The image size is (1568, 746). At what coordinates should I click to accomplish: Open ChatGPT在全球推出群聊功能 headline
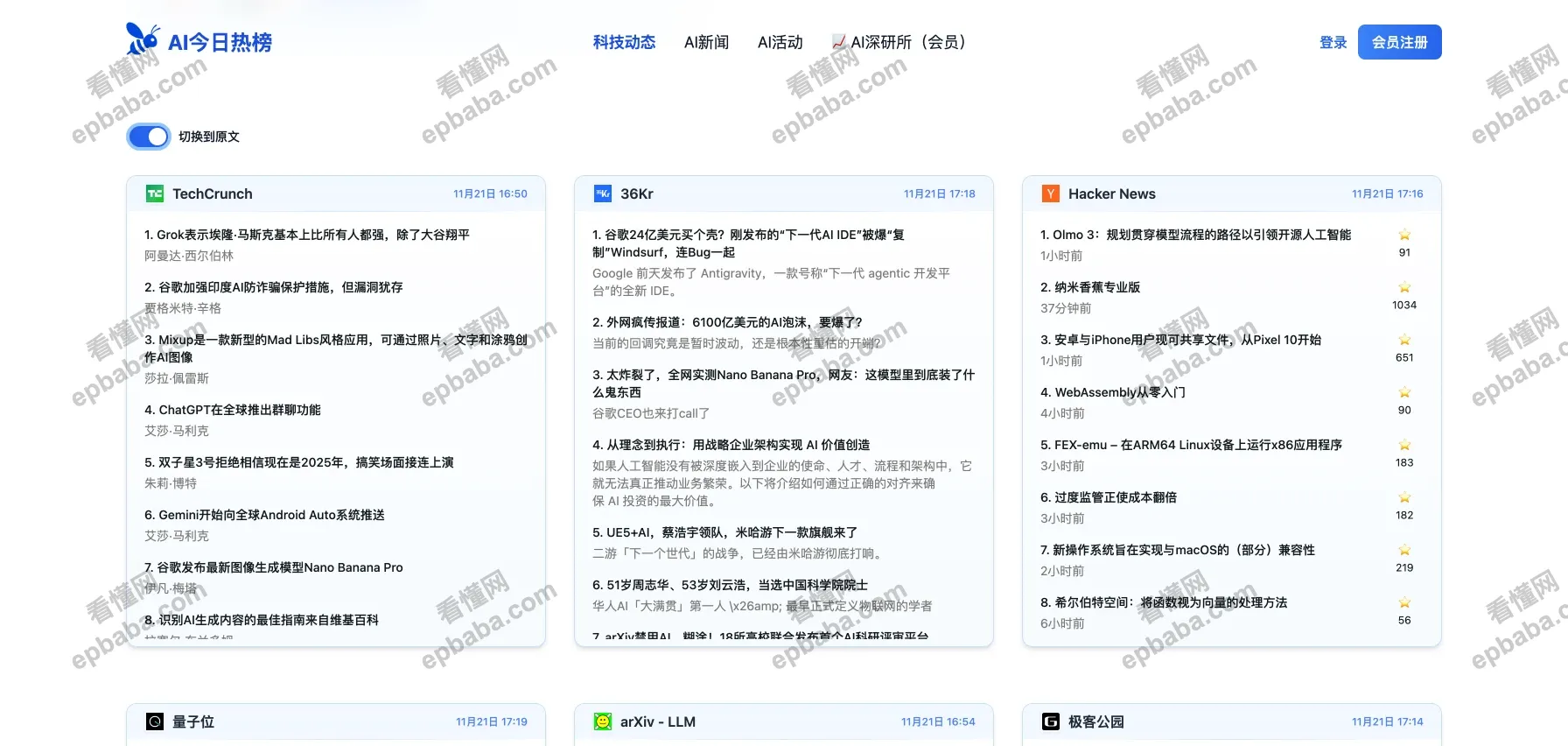tap(233, 410)
